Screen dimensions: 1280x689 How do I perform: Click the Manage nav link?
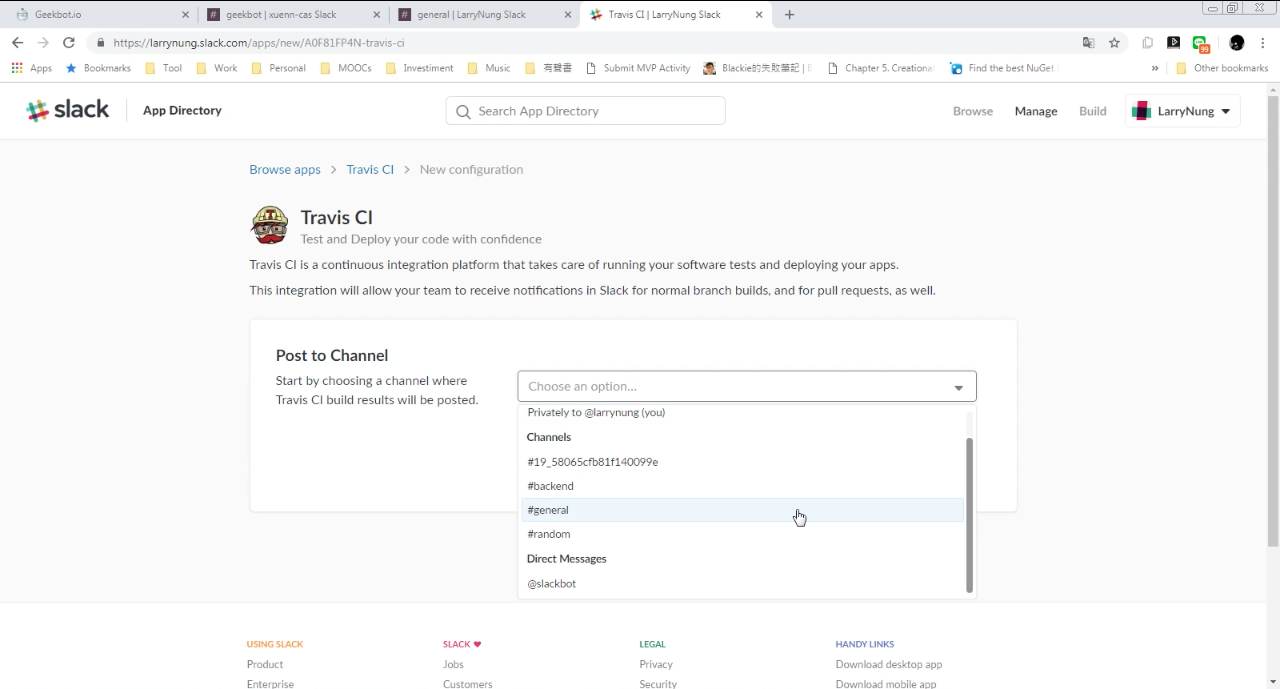point(1035,111)
